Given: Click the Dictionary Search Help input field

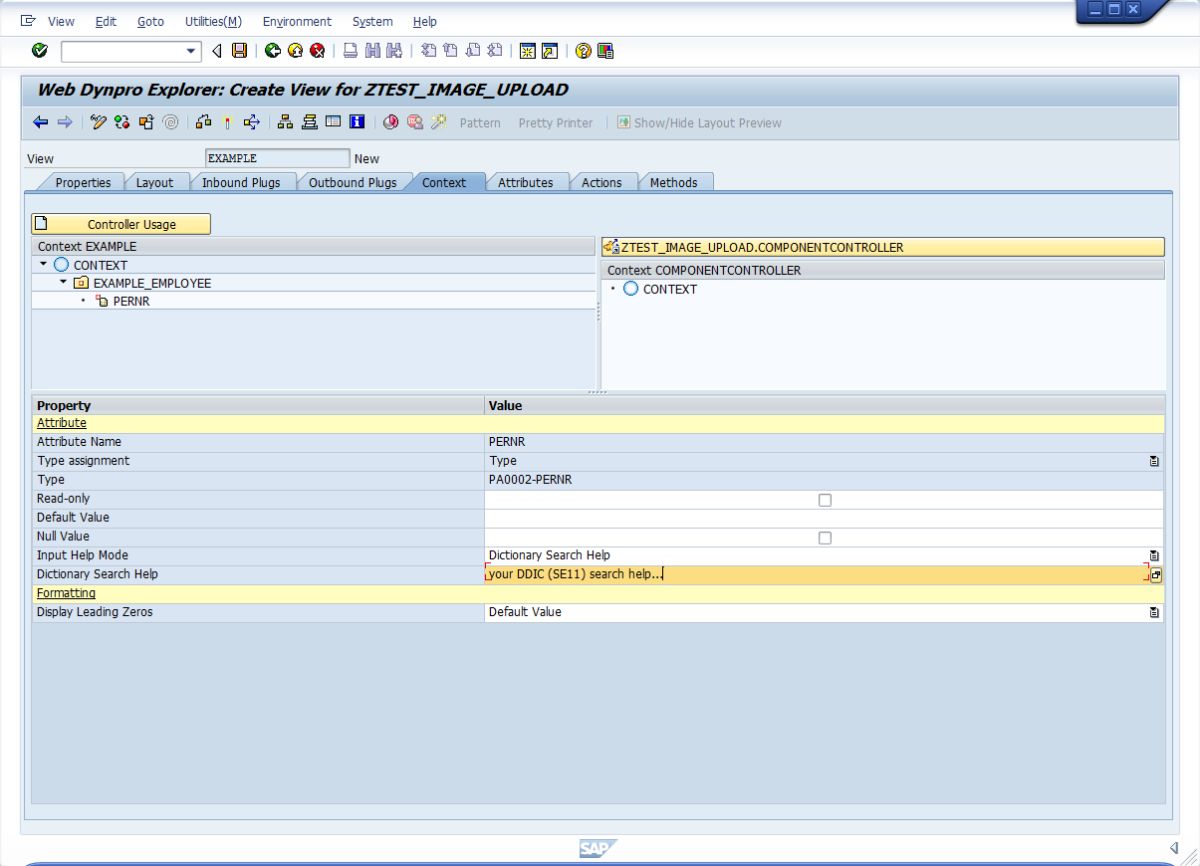Looking at the screenshot, I should tap(815, 575).
